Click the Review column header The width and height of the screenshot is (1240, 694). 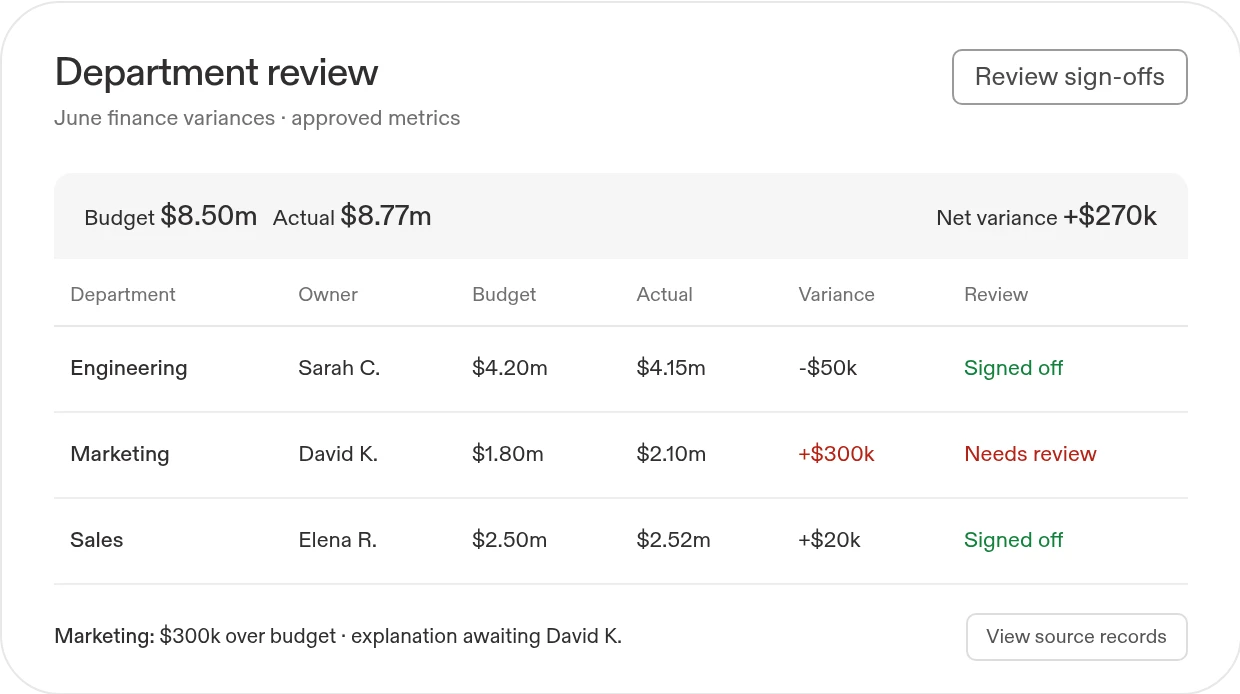tap(996, 295)
